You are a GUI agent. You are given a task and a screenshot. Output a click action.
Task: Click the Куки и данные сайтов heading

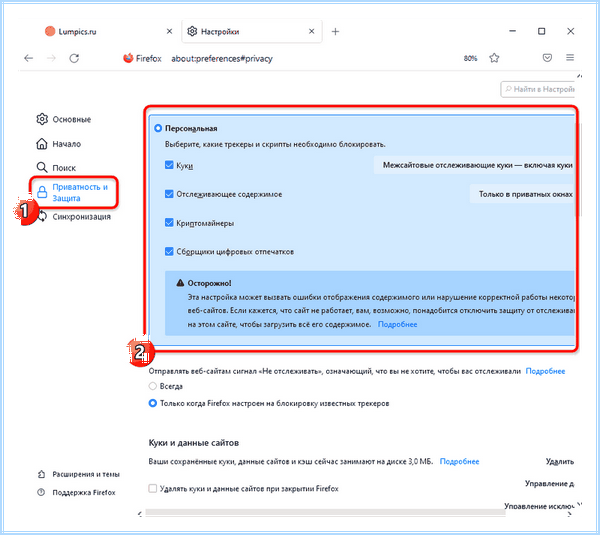pos(194,443)
